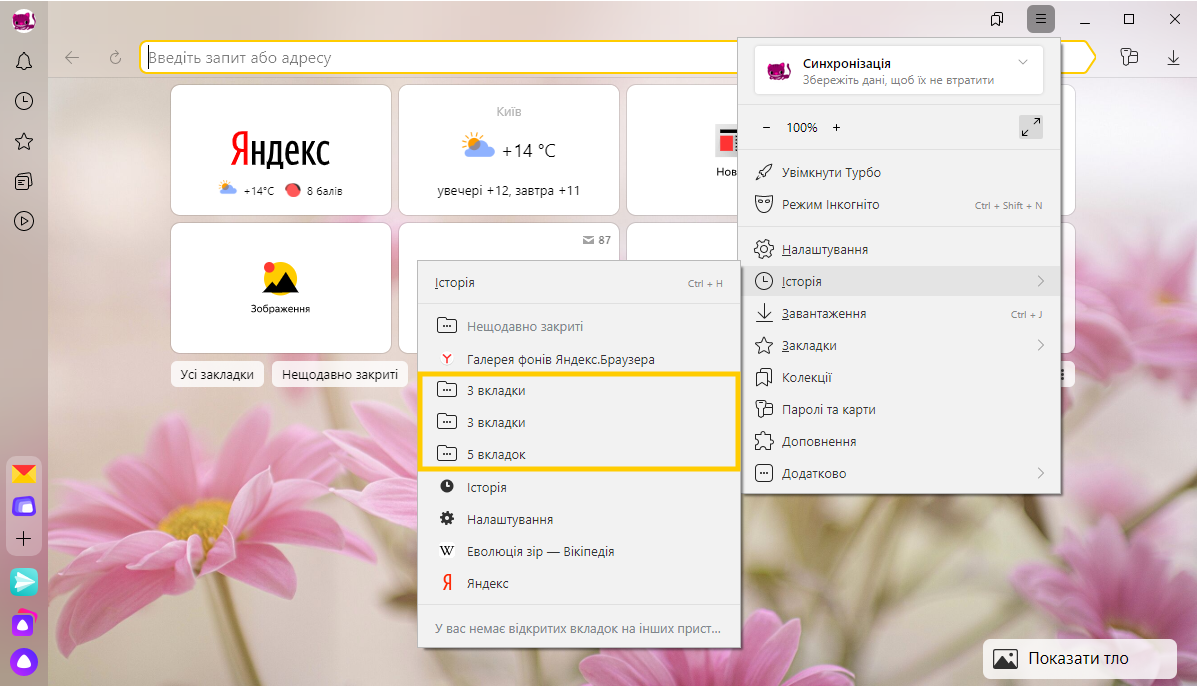Reopen Яндекс page from history list
Screen dimensions: 1198x686
(579, 584)
